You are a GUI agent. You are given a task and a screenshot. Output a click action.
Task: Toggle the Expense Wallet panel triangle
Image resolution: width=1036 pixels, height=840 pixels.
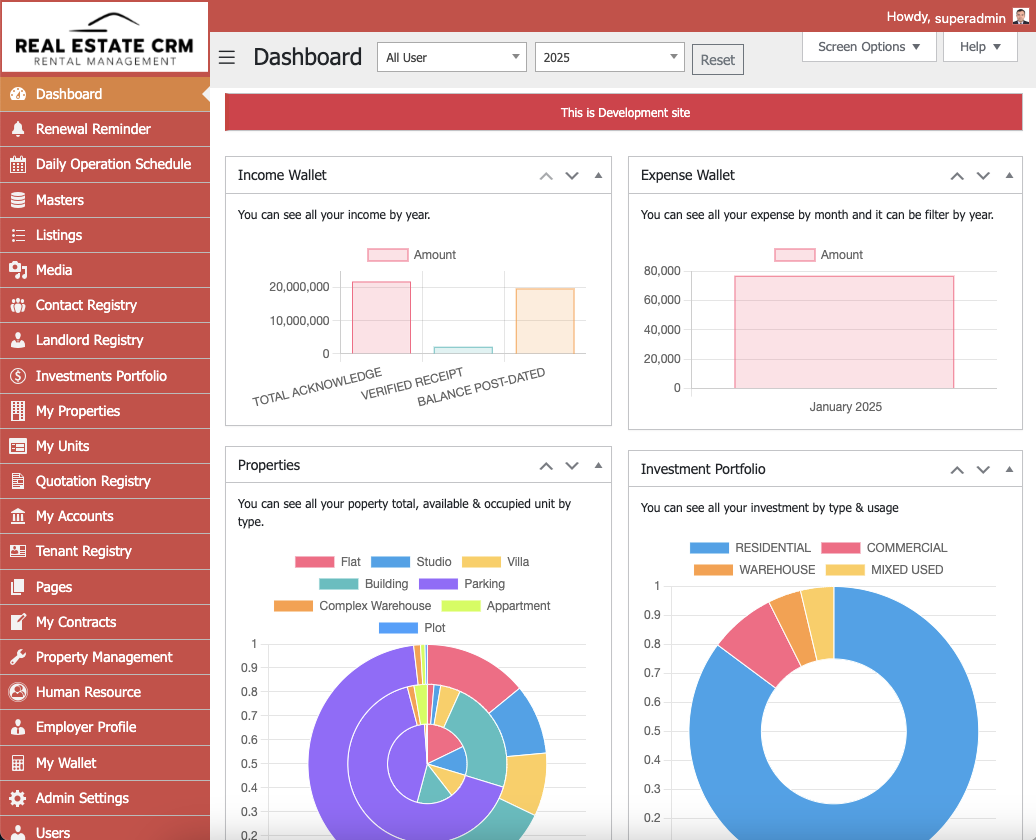pos(1009,175)
